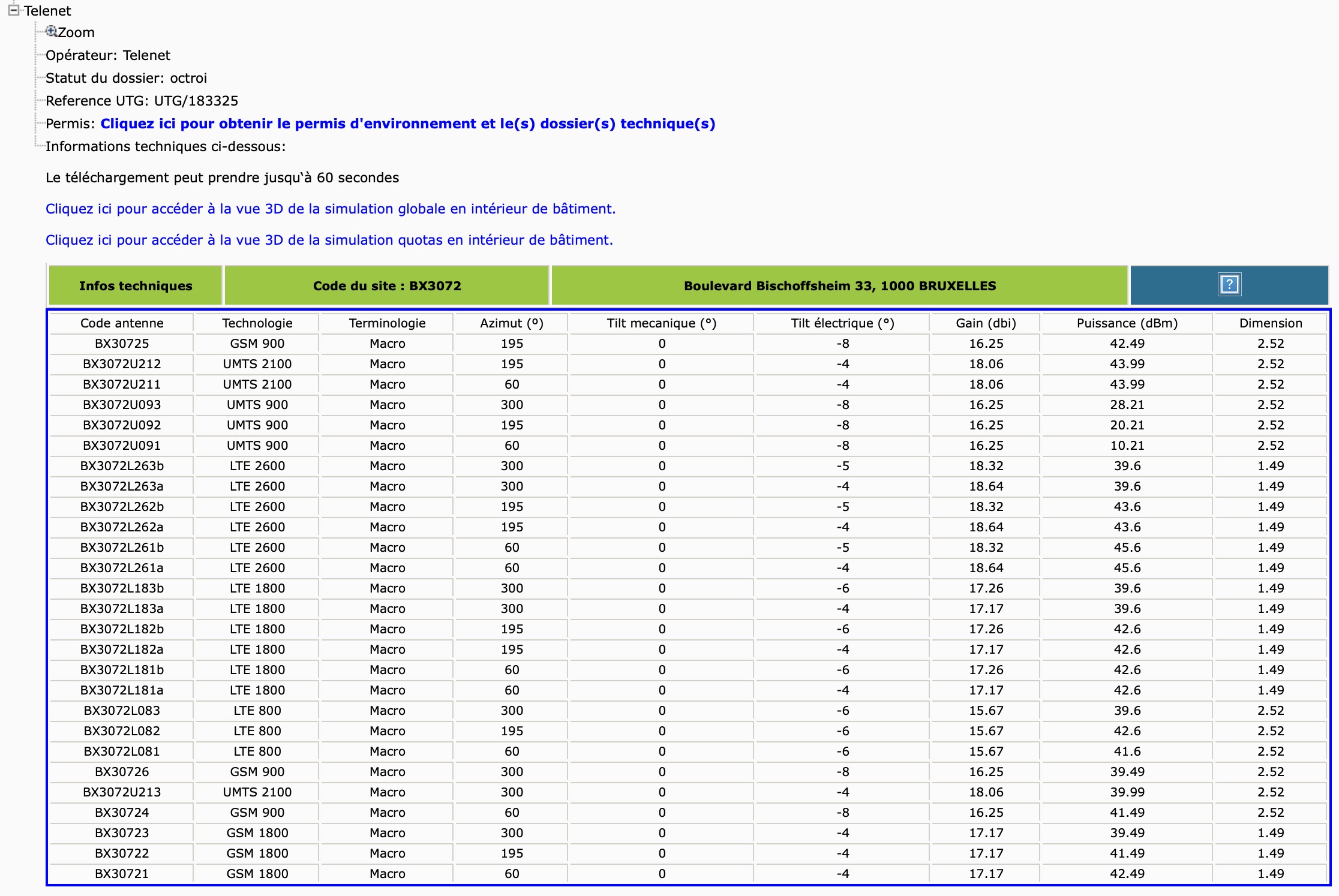Select antenna code BX3072L082 cell

(x=122, y=731)
